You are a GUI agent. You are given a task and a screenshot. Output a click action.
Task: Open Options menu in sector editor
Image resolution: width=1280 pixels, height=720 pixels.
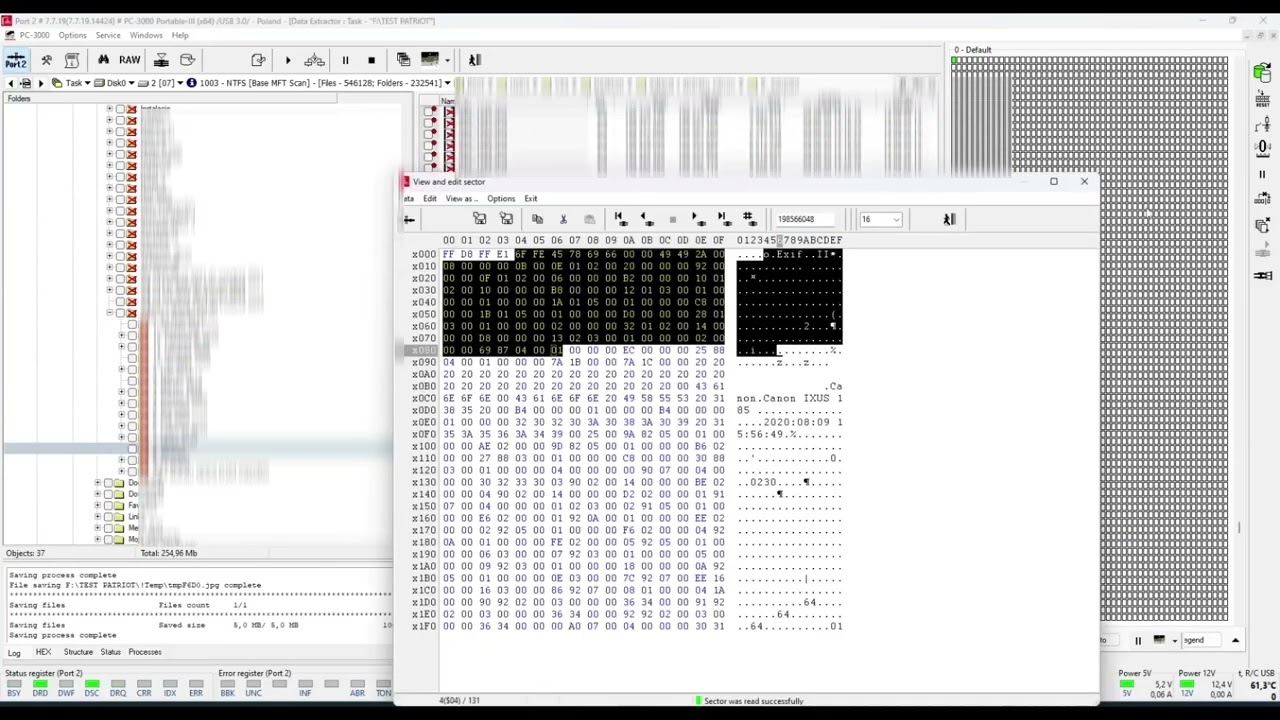click(501, 198)
